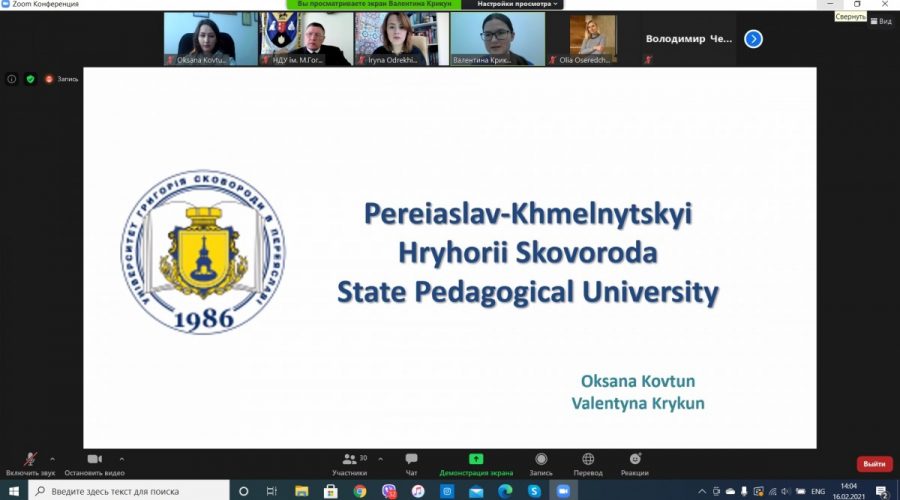This screenshot has width=900, height=500.
Task: Click slide line Hryhorii Skovoroda
Action: click(x=528, y=253)
